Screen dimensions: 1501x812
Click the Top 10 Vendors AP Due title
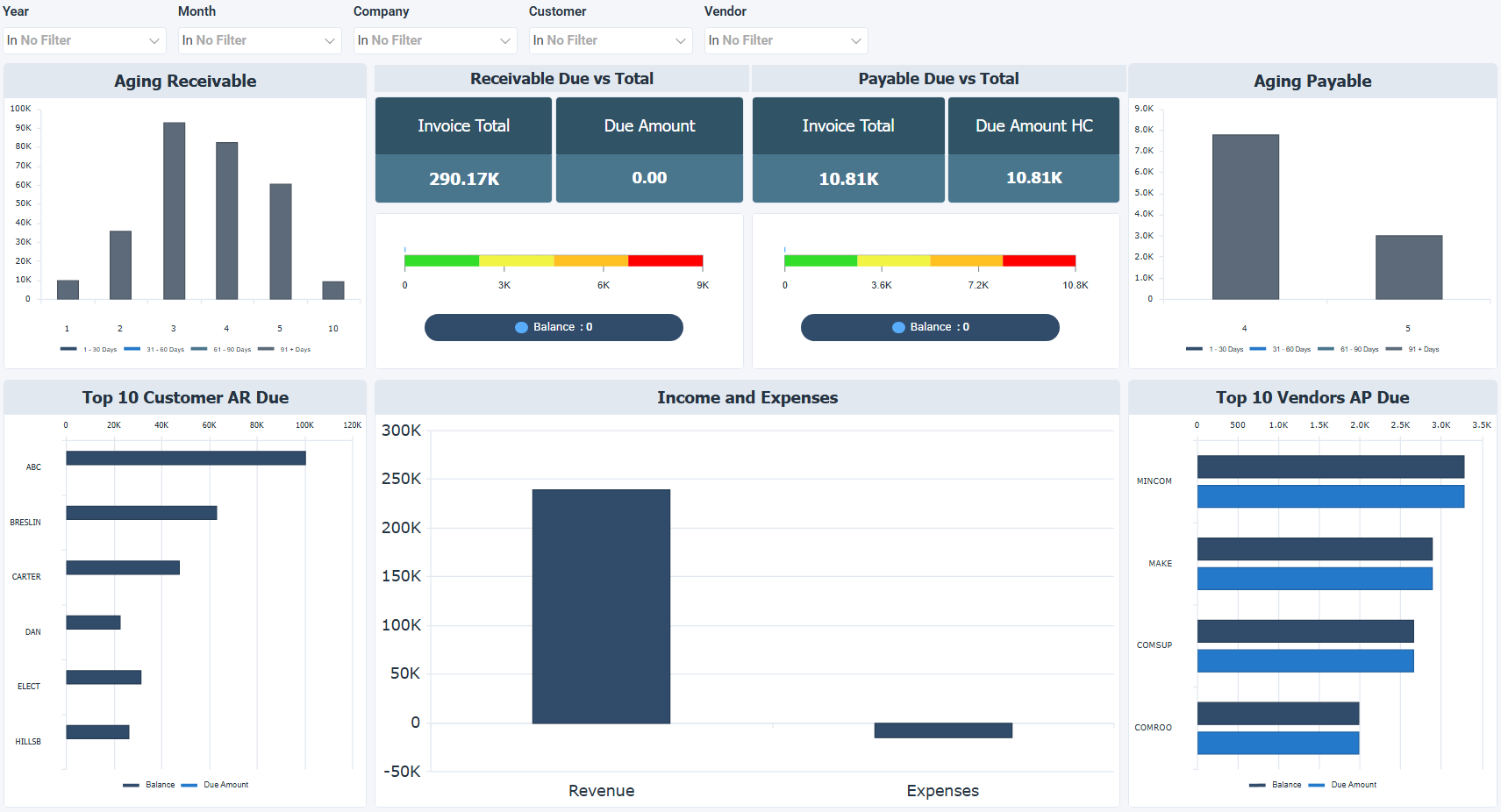click(1312, 397)
